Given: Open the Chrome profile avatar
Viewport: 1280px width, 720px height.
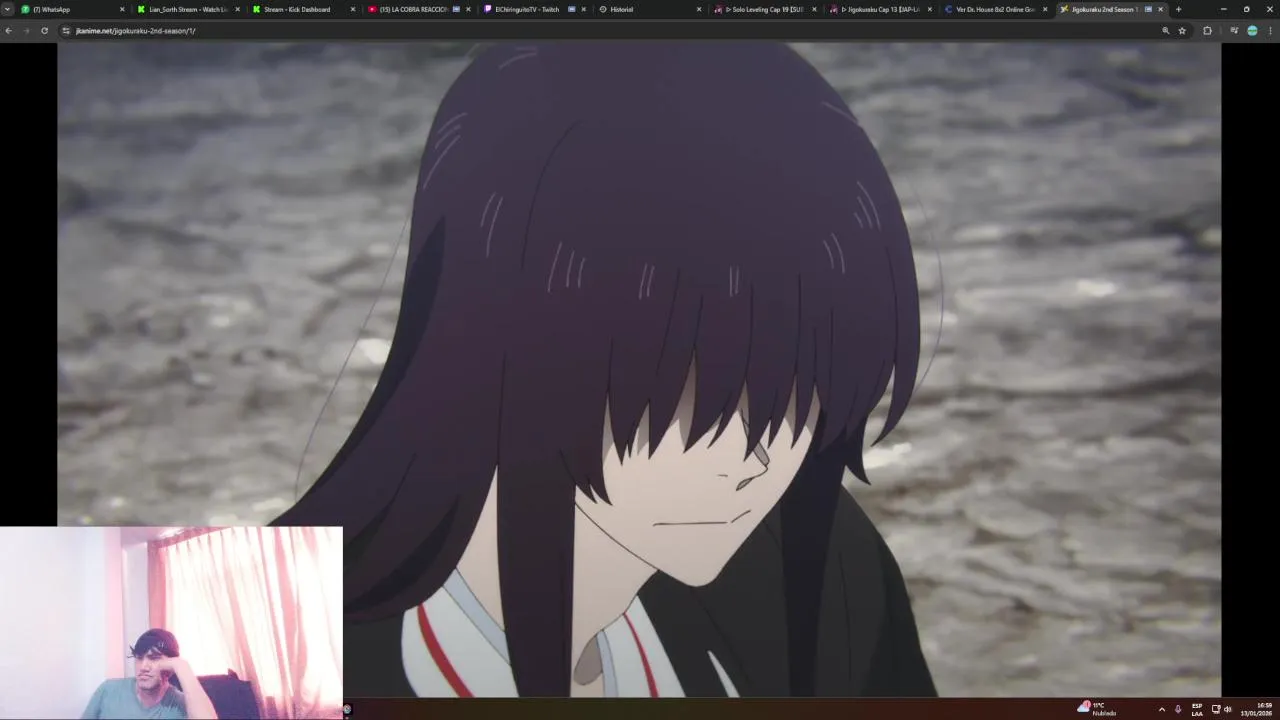Looking at the screenshot, I should pyautogui.click(x=1252, y=31).
